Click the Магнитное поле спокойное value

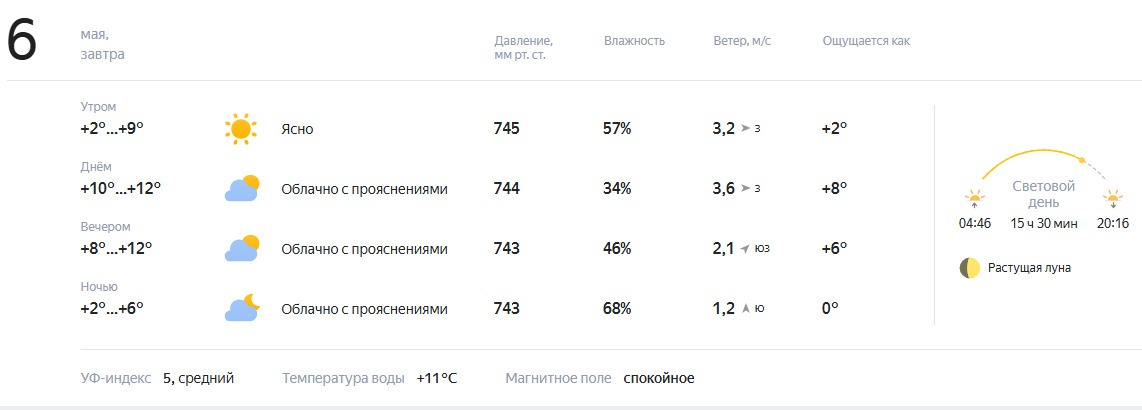pyautogui.click(x=659, y=379)
